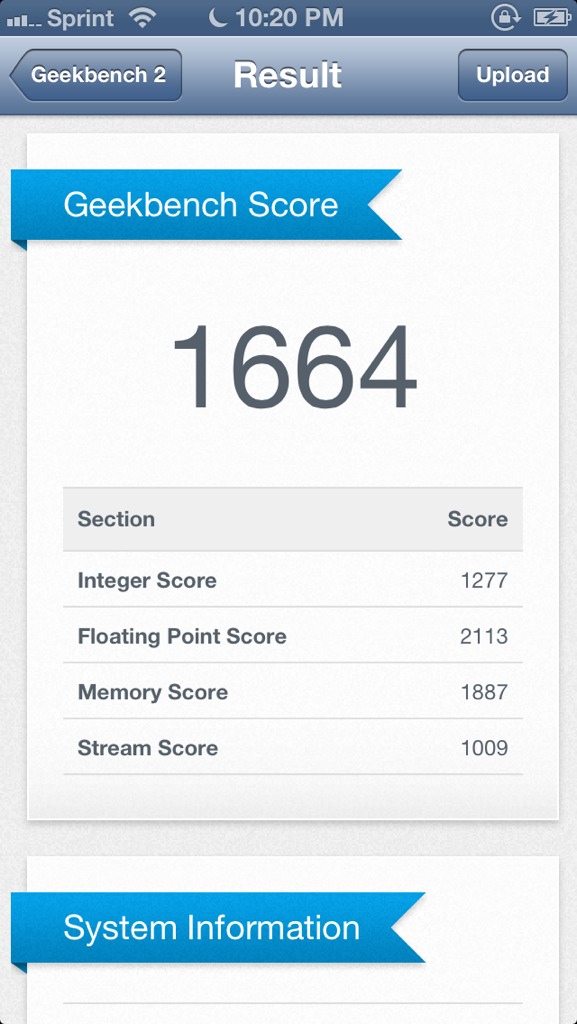
Task: Tap the 10:20 PM clock
Action: tap(289, 18)
